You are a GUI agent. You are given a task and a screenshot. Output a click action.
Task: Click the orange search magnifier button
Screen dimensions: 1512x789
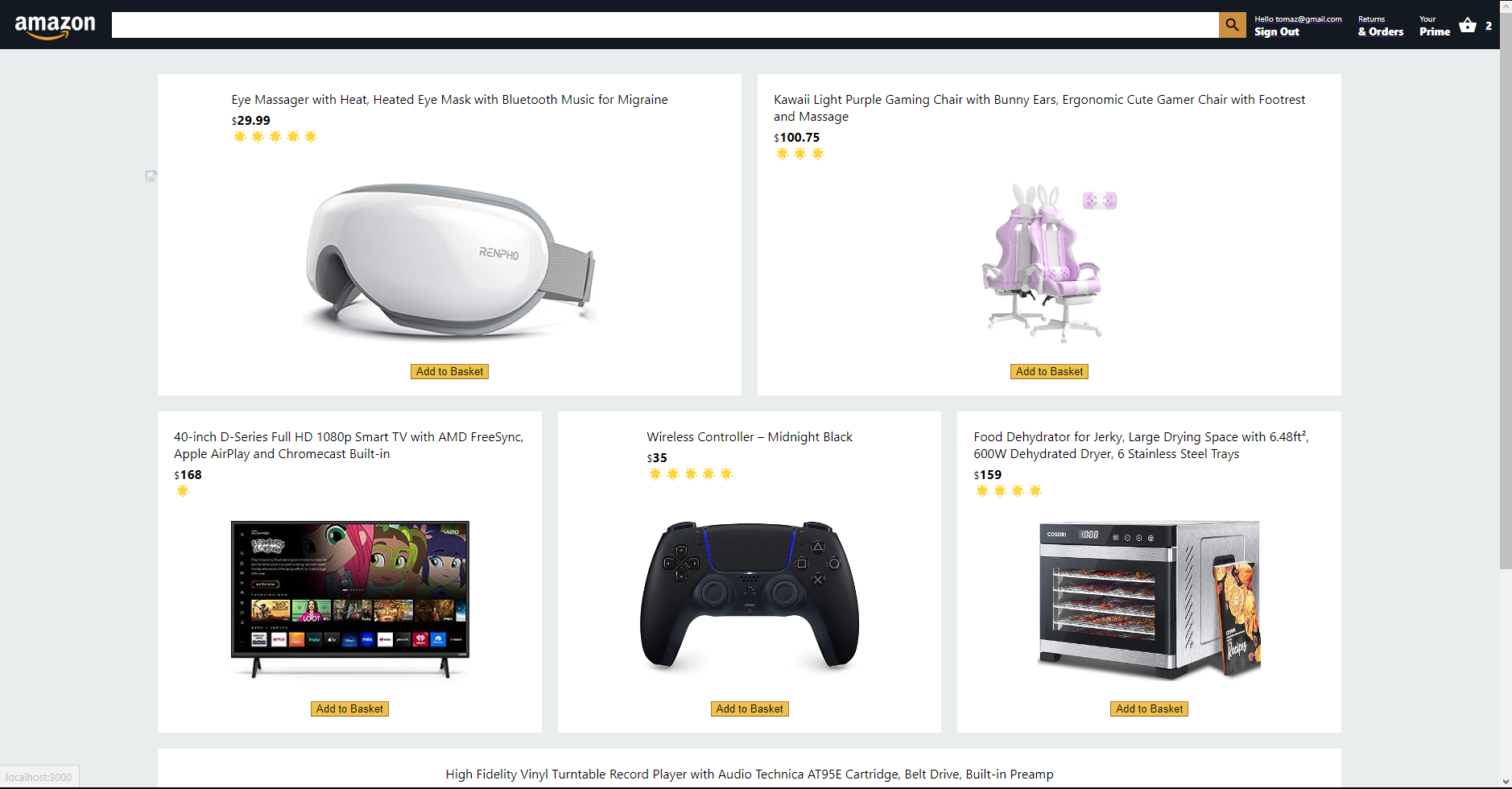[x=1232, y=25]
